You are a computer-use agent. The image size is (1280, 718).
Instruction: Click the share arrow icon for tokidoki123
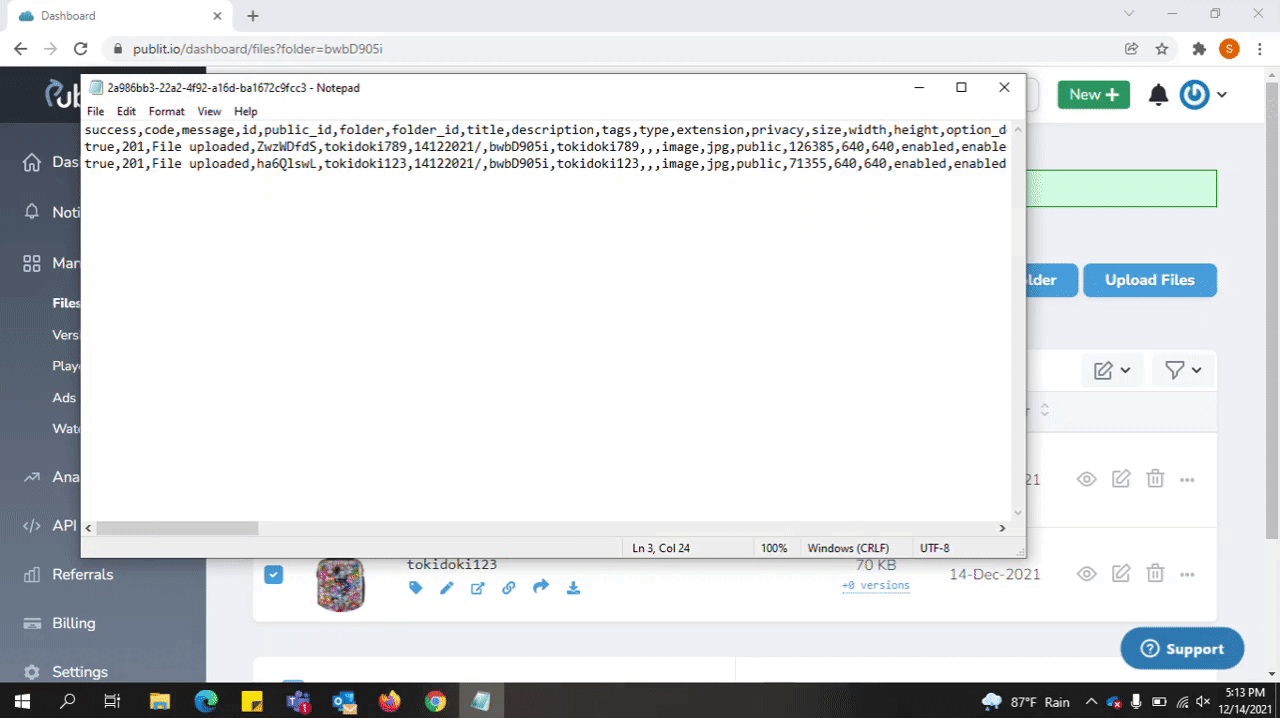pyautogui.click(x=541, y=587)
